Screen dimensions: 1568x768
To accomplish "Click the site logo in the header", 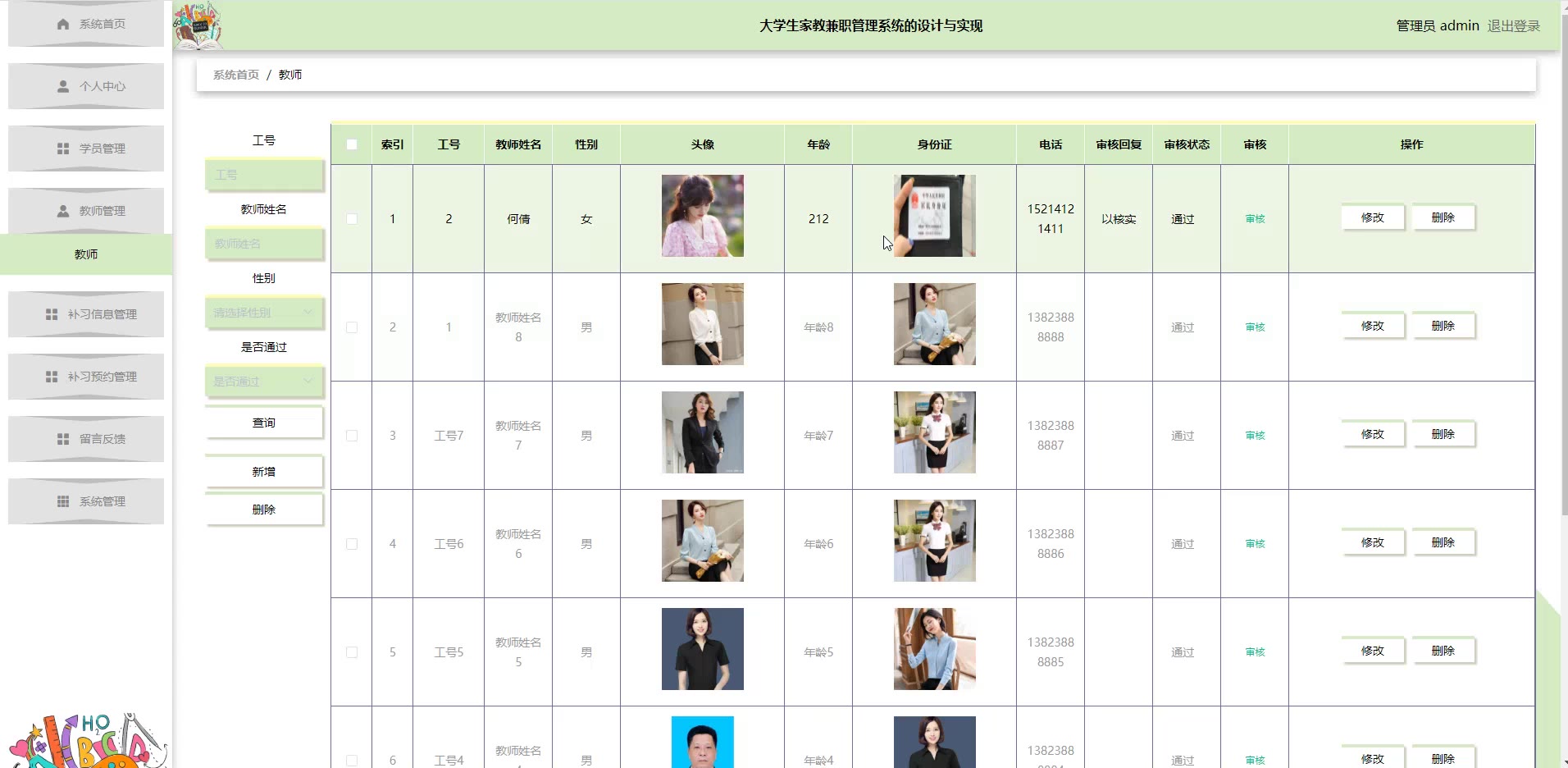I will click(x=198, y=25).
